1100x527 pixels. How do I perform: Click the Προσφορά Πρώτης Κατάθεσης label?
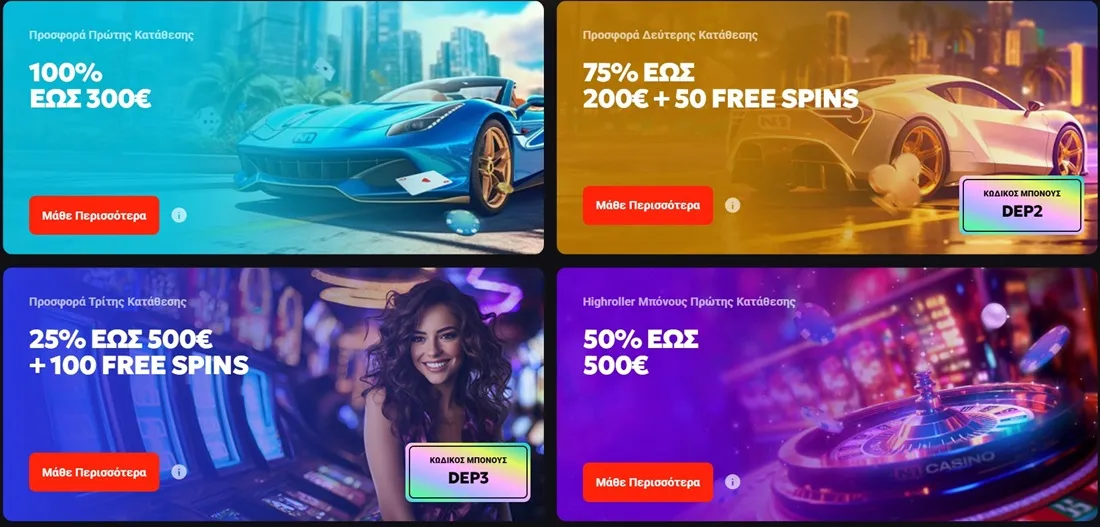point(112,34)
